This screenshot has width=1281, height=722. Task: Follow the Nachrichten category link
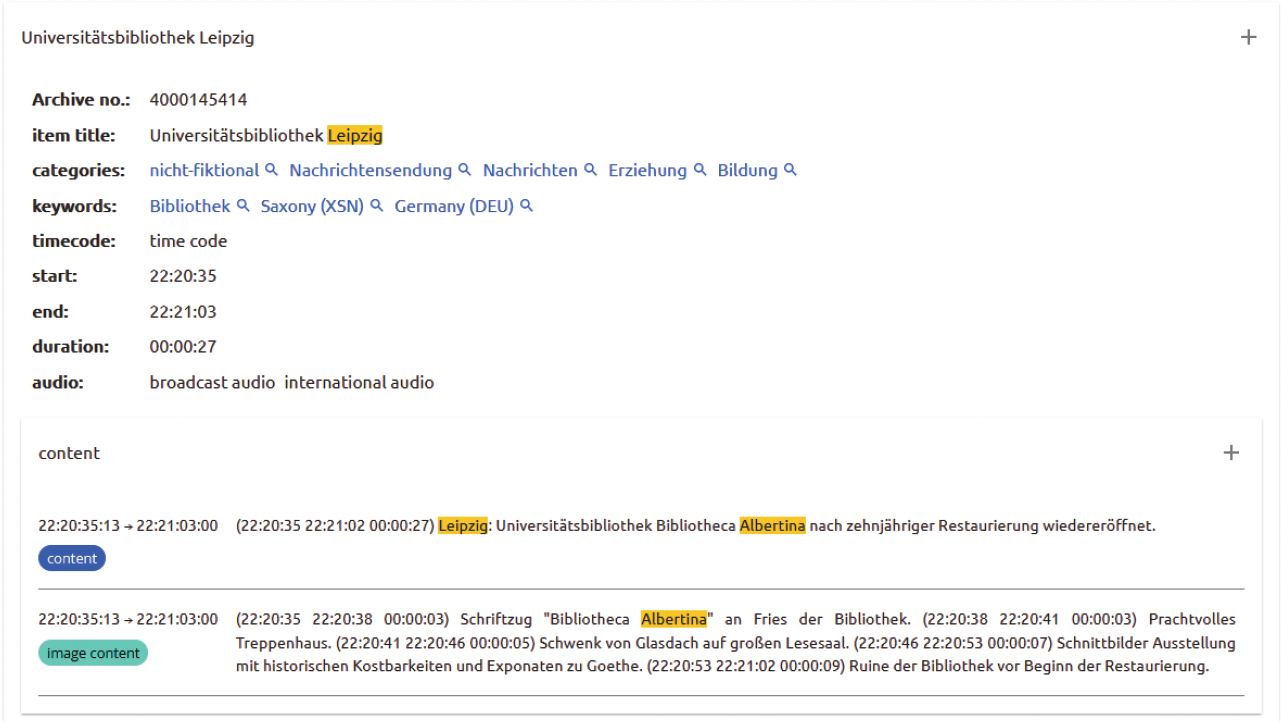(x=530, y=170)
